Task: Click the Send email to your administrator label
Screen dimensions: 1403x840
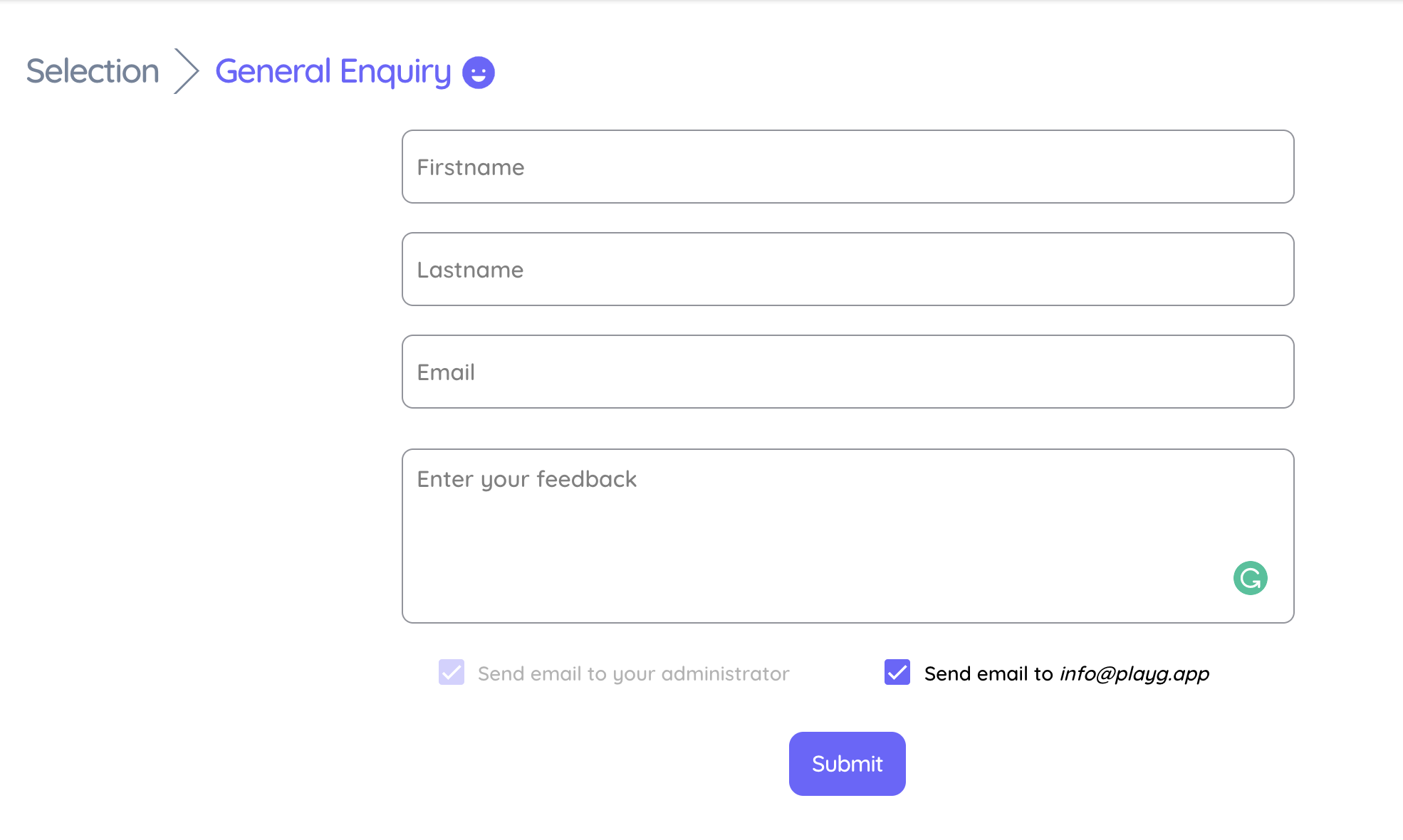Action: [634, 673]
